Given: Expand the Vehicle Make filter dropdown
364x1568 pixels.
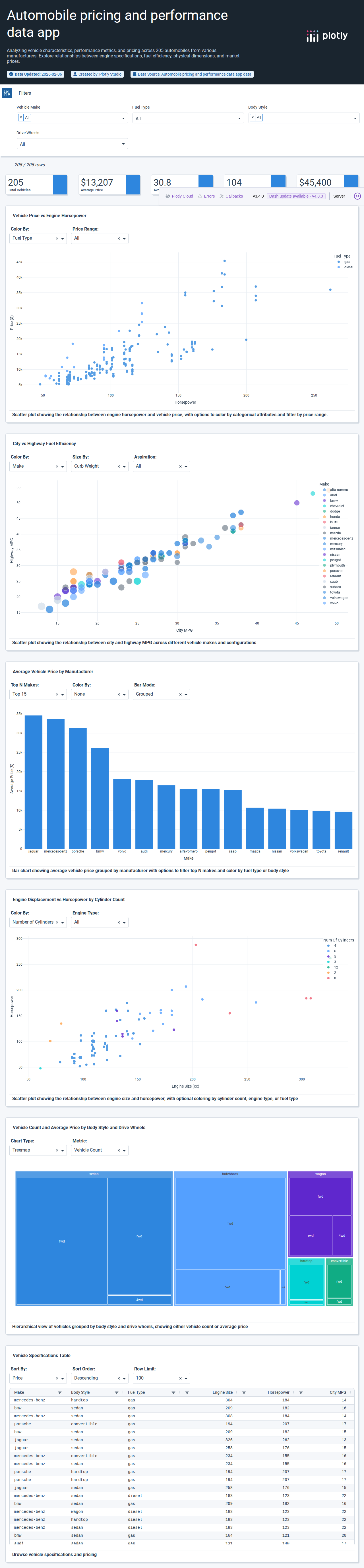Looking at the screenshot, I should 123,118.
